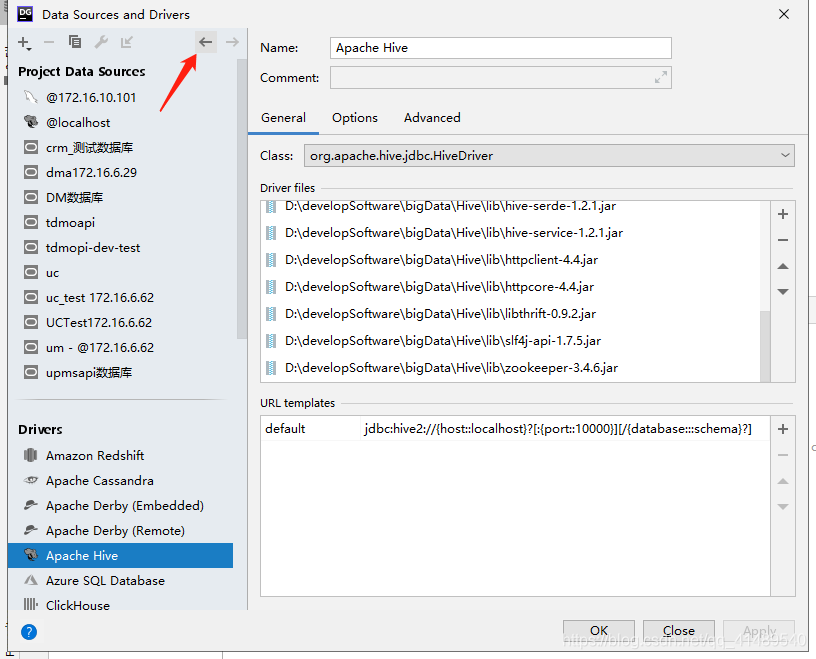Go back with the left arrow icon
This screenshot has width=816, height=659.
(x=206, y=42)
